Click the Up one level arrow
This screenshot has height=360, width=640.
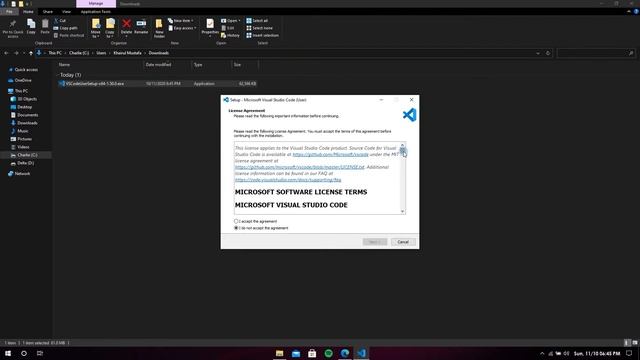click(x=31, y=53)
